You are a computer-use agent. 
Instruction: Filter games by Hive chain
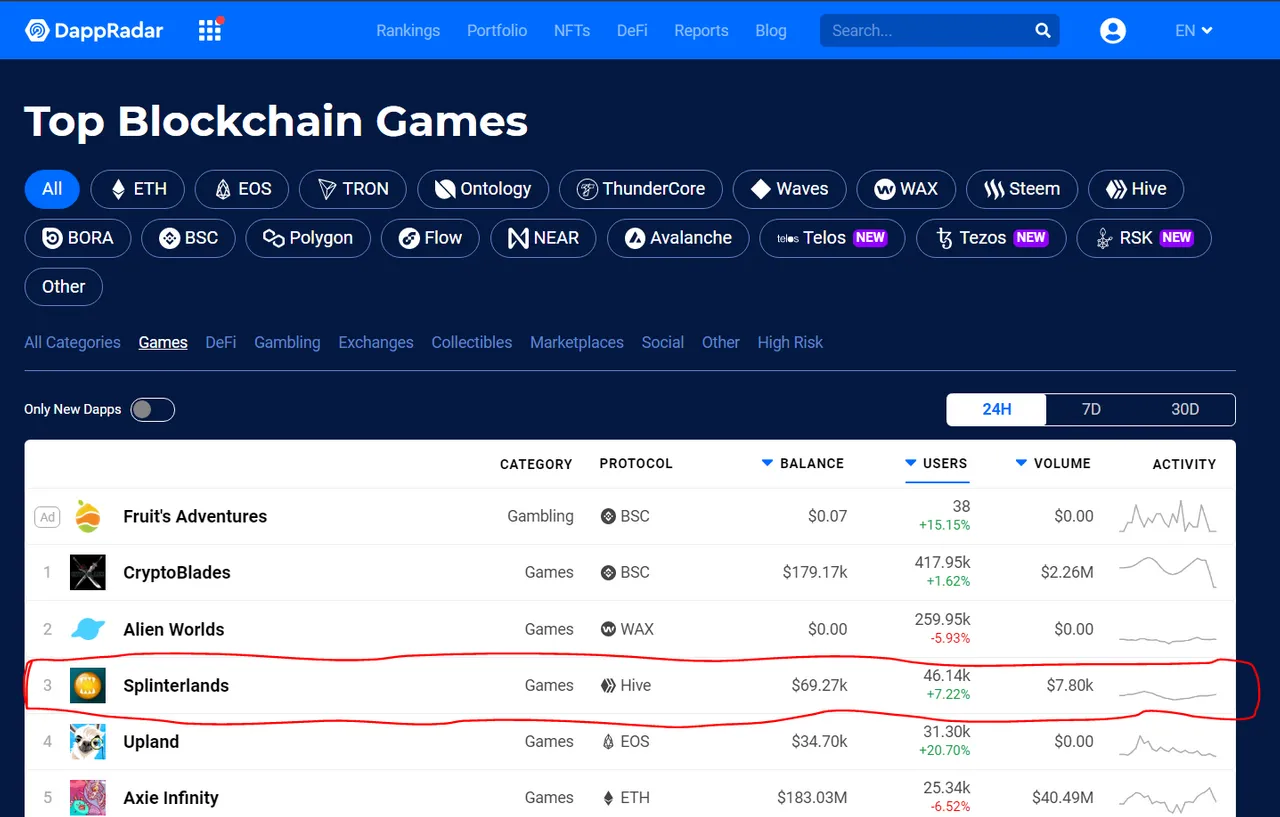click(x=1136, y=189)
